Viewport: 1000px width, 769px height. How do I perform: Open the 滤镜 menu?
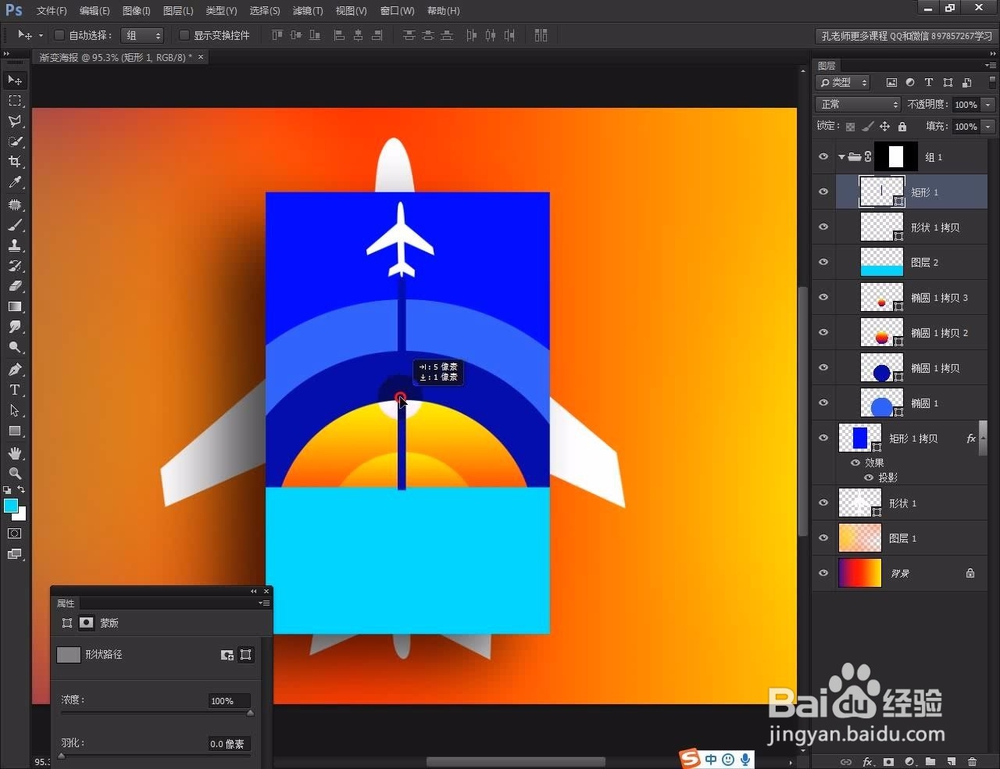coord(306,10)
